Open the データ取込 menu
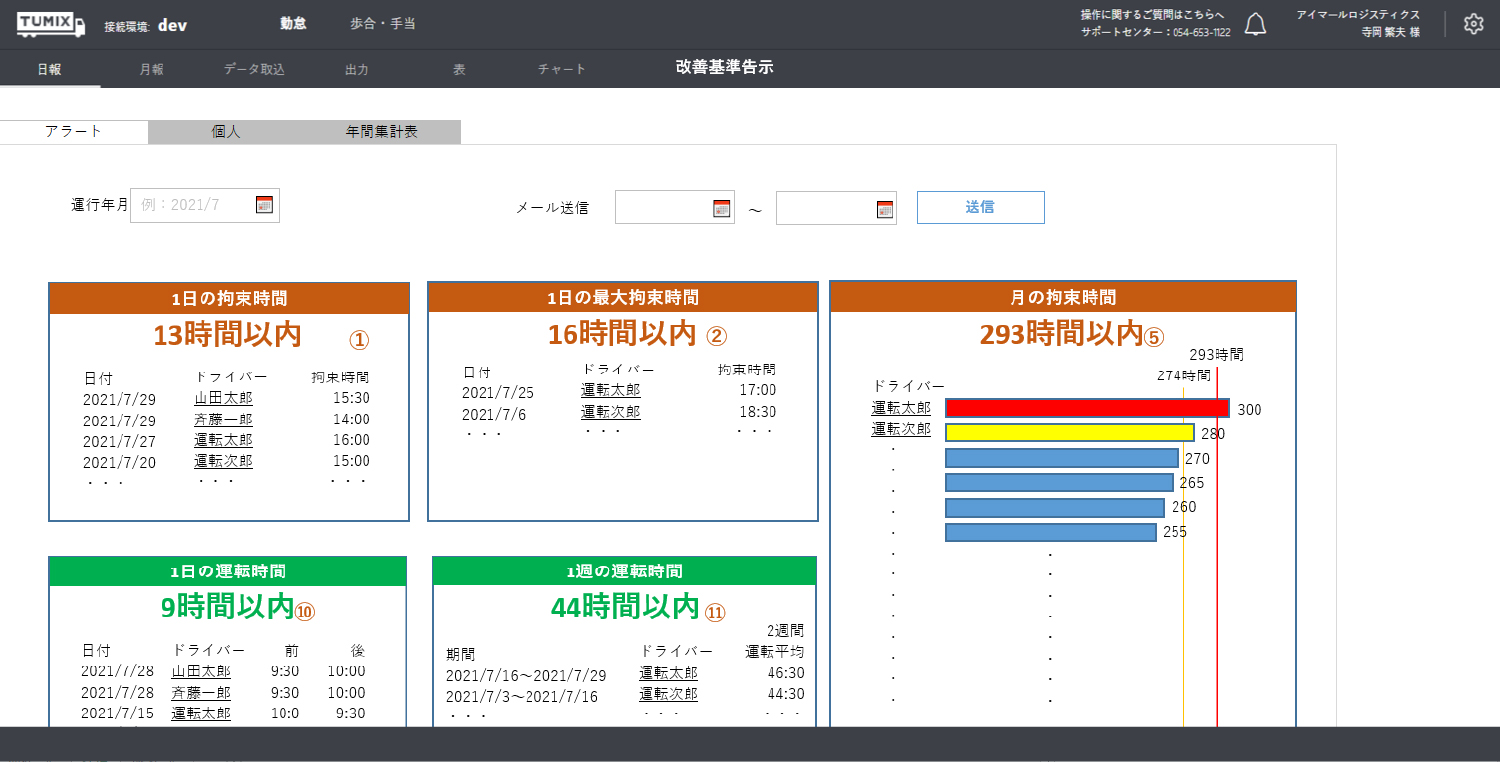Image resolution: width=1500 pixels, height=762 pixels. (254, 70)
